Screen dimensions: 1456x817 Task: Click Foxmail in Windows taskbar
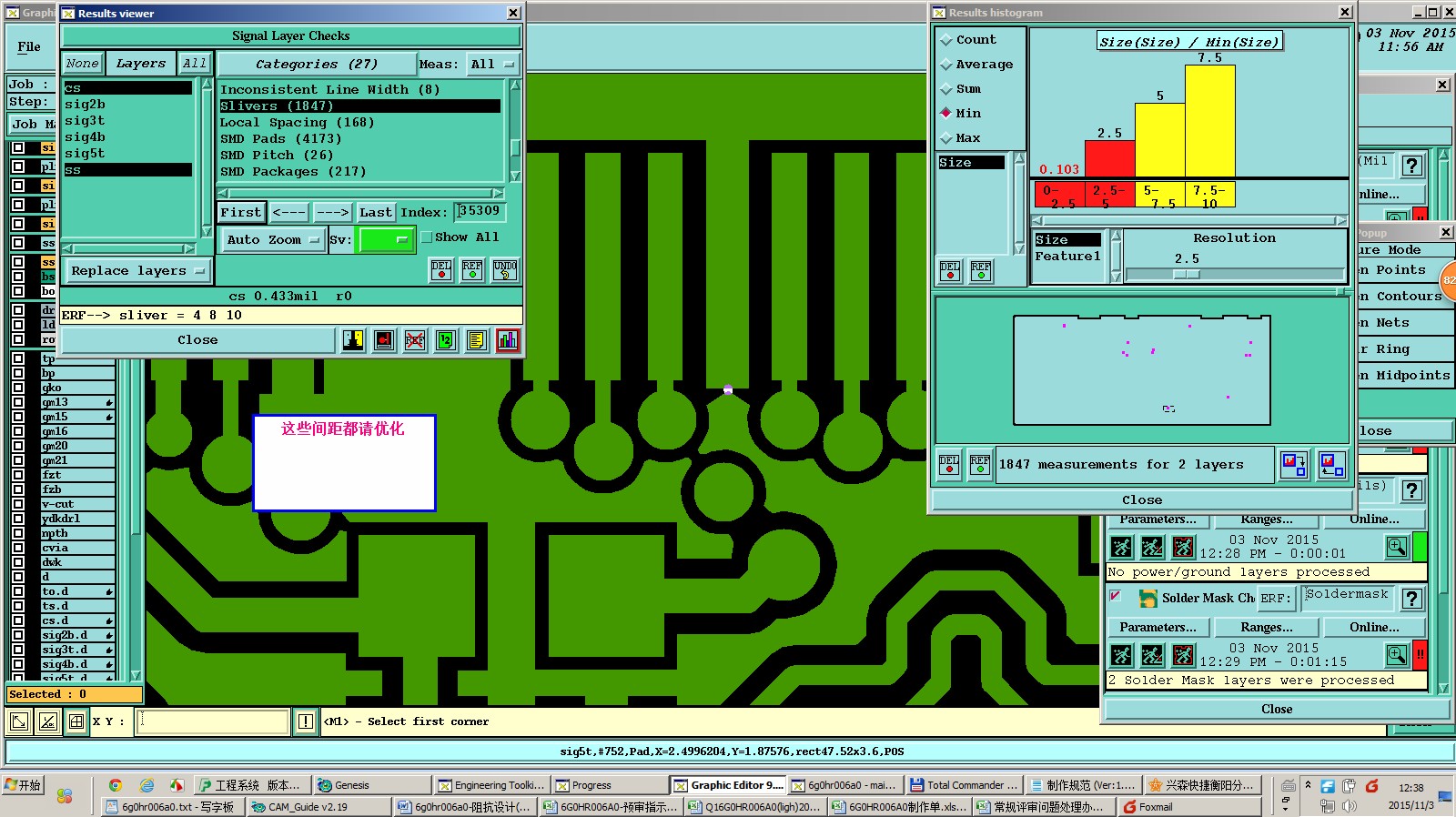pyautogui.click(x=1189, y=807)
